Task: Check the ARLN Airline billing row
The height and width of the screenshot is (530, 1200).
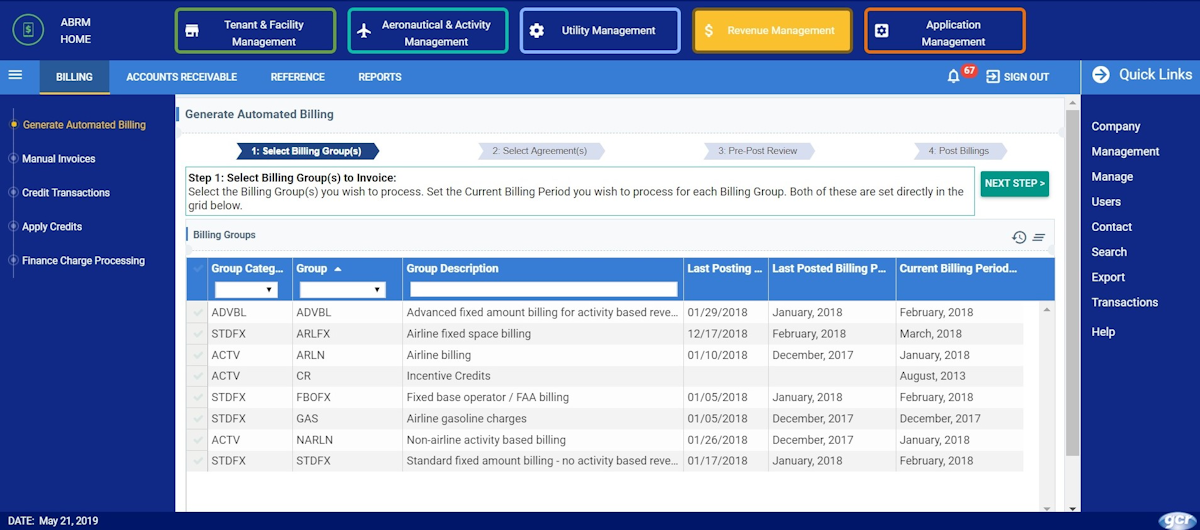Action: pyautogui.click(x=197, y=355)
